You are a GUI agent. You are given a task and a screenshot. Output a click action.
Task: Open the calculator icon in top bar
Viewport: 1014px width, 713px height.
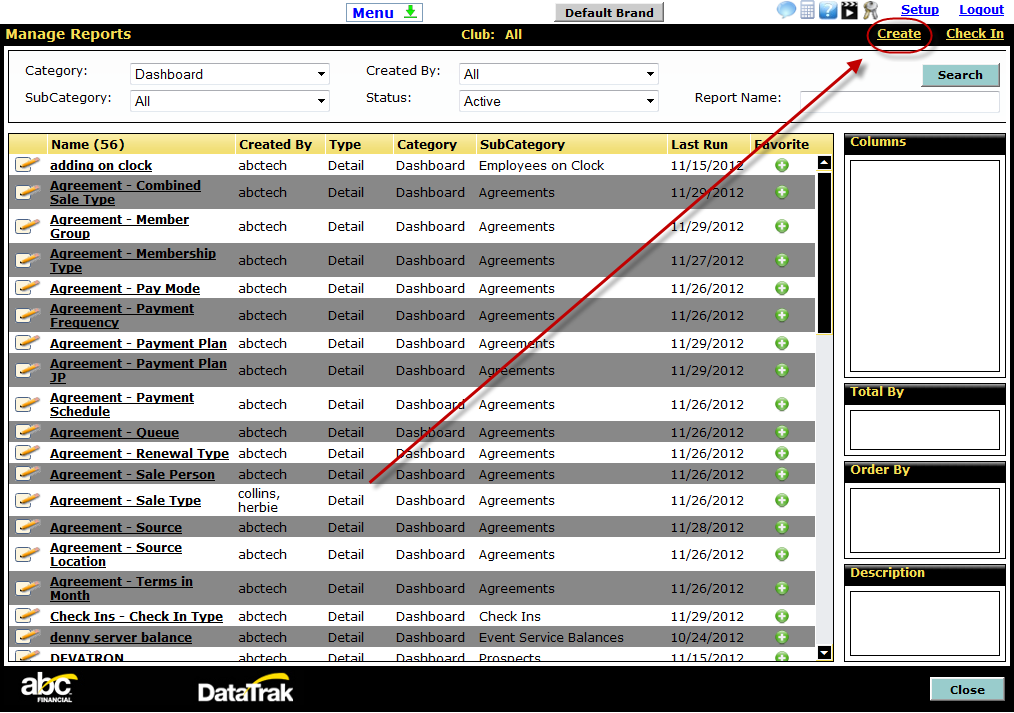[807, 11]
